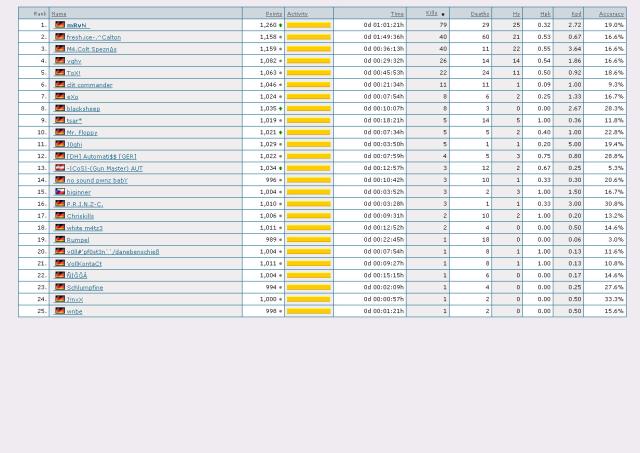Click the activity bar for rank 1 player
This screenshot has height=453, width=640.
click(x=308, y=25)
